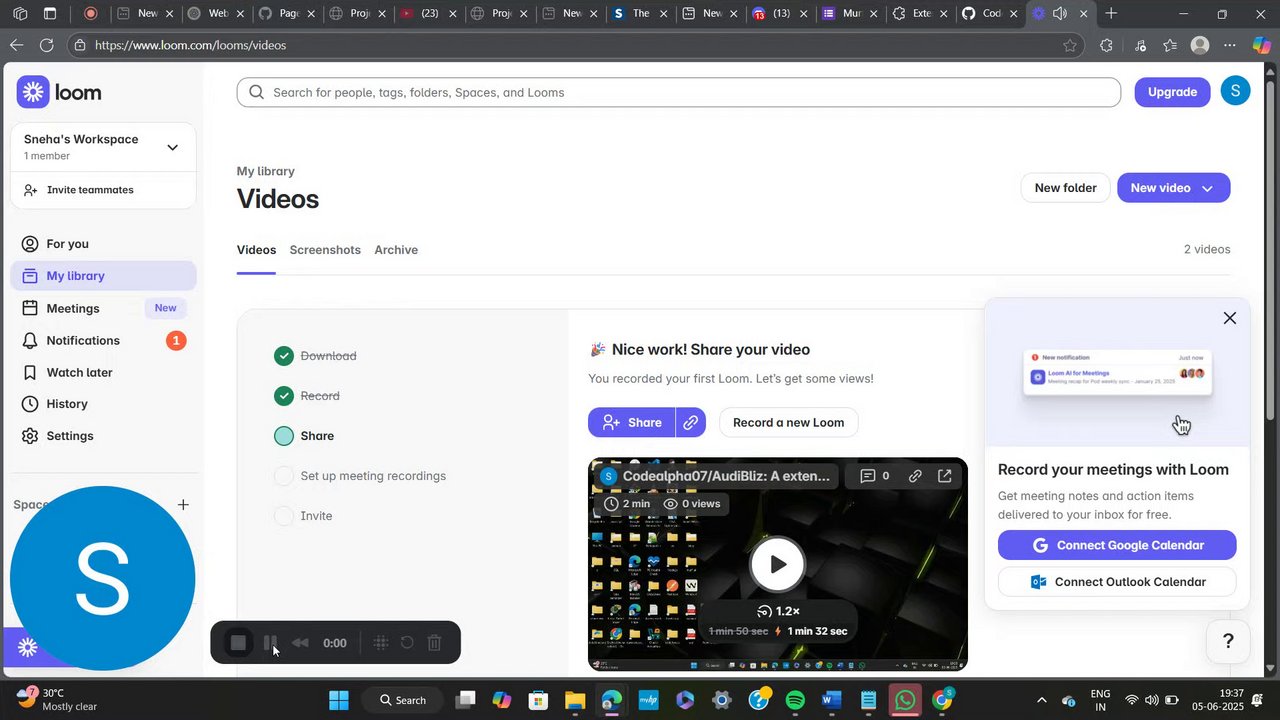
Task: Click the restart recording icon
Action: click(407, 643)
